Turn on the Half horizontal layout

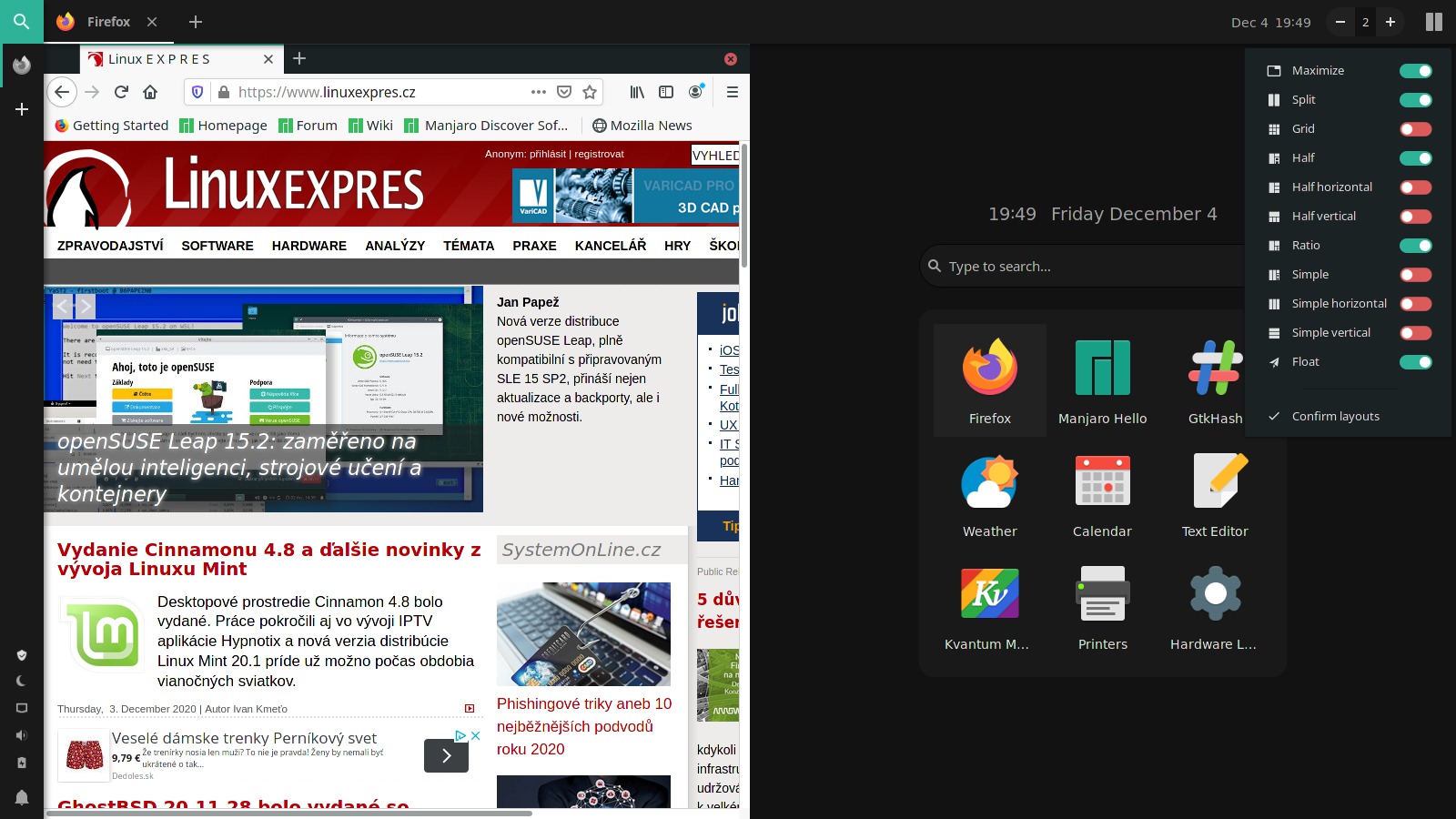1415,187
